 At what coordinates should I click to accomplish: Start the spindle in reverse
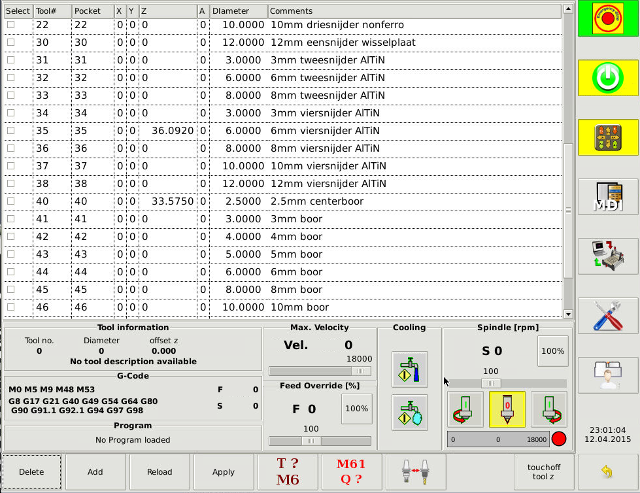tap(465, 410)
